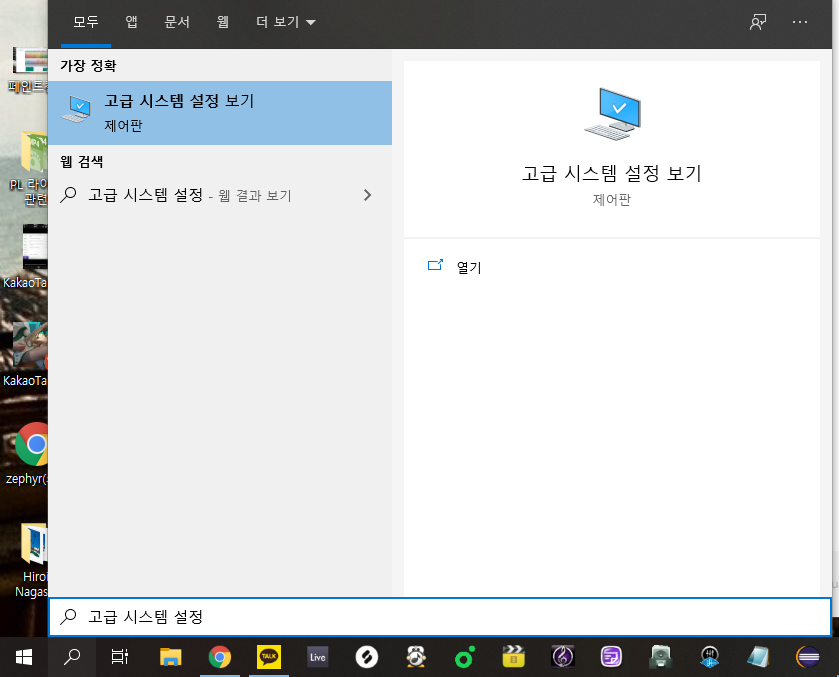Image resolution: width=839 pixels, height=677 pixels.
Task: Open the audio mixer dial icon on taskbar
Action: 710,657
